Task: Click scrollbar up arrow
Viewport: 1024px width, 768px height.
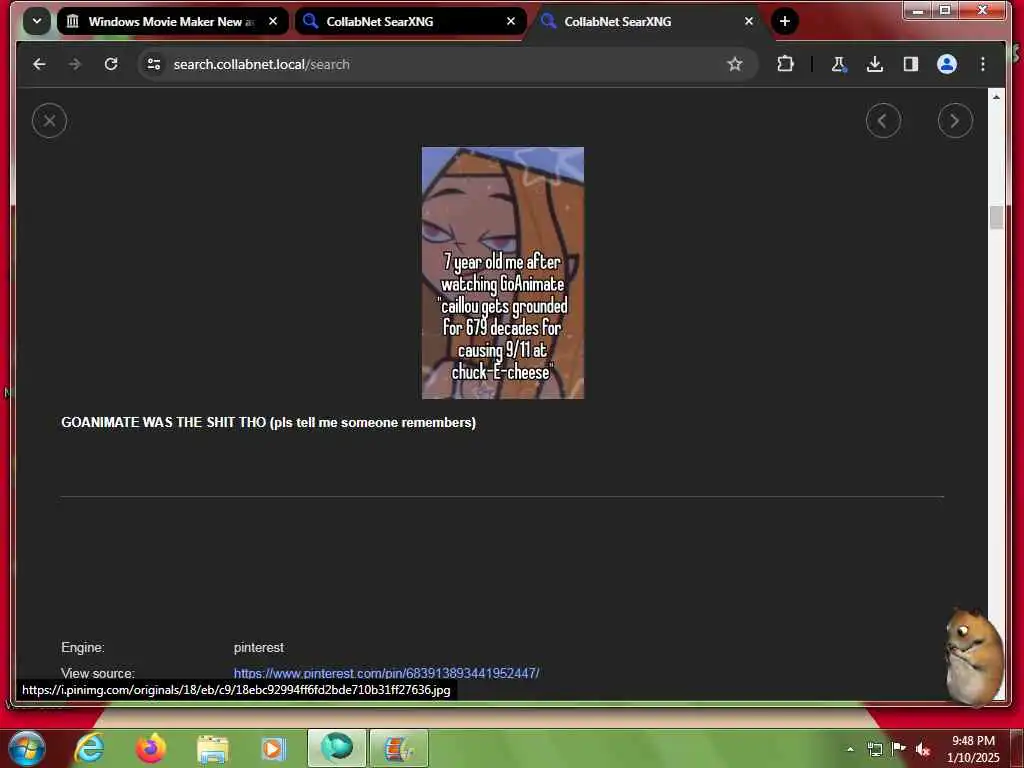Action: coord(996,97)
